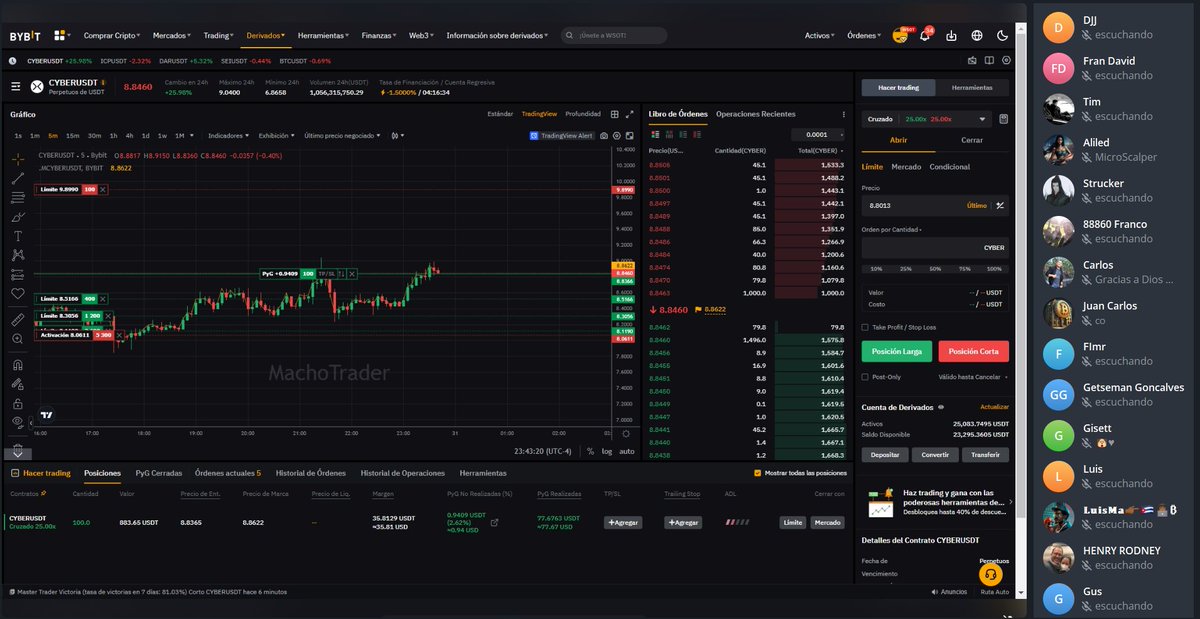Viewport: 1200px width, 619px height.
Task: Open the notifications bell icon
Action: click(926, 35)
